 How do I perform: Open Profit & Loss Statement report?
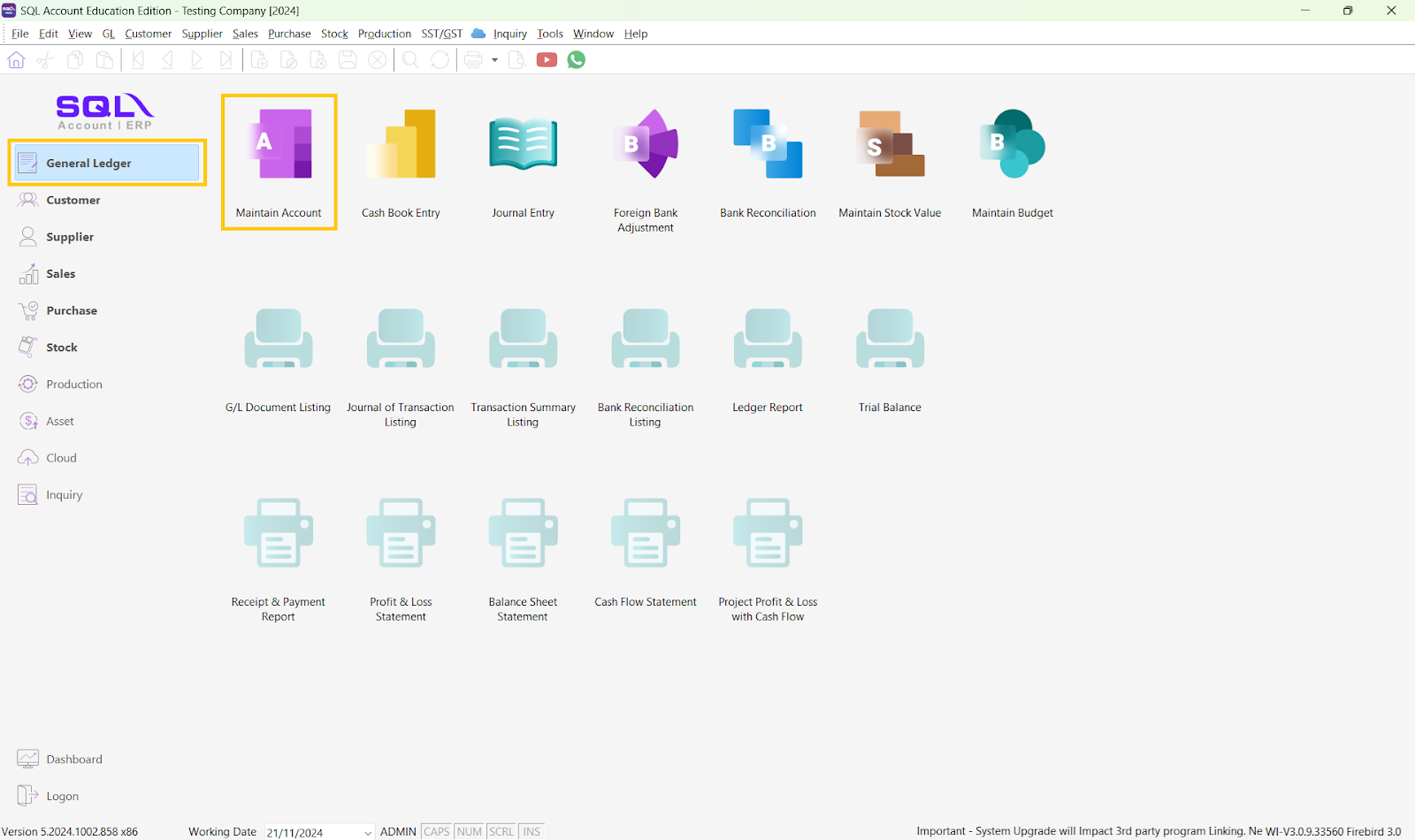coord(401,561)
